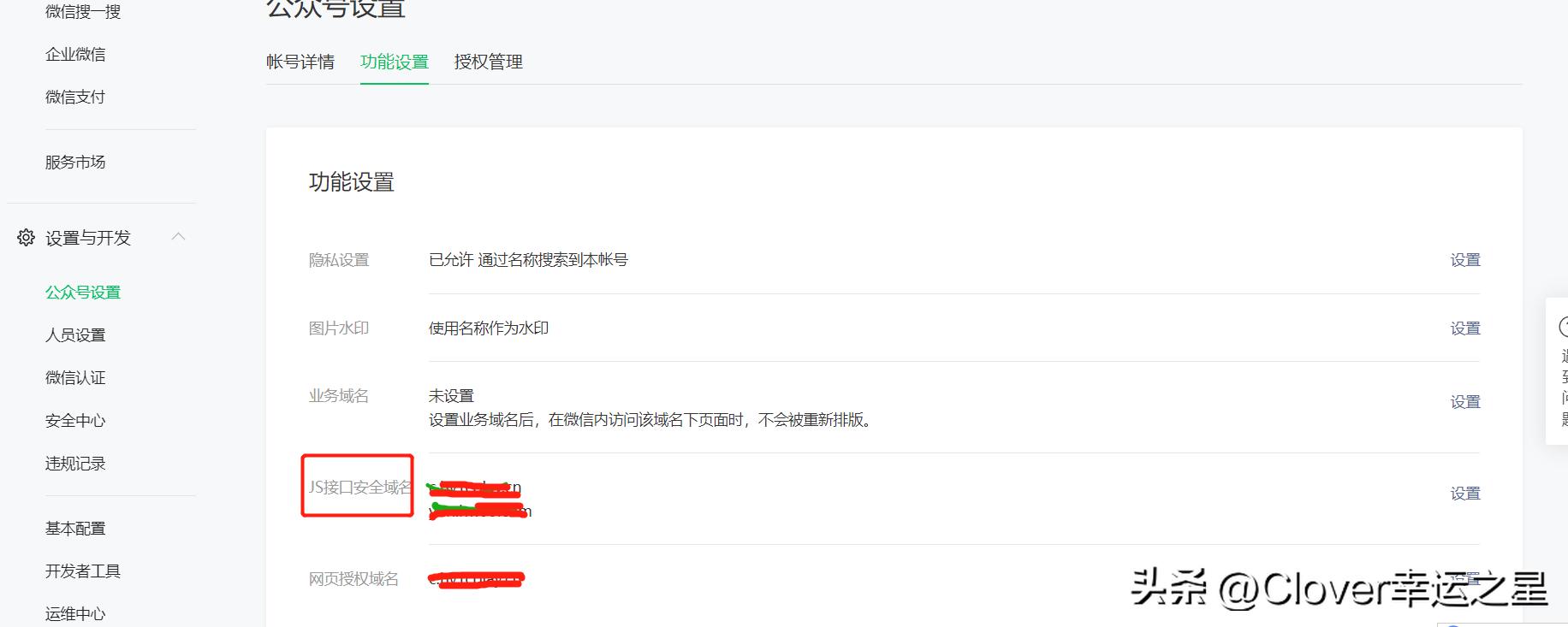Viewport: 1568px width, 627px height.
Task: Open the 授权管理 tab
Action: click(489, 62)
